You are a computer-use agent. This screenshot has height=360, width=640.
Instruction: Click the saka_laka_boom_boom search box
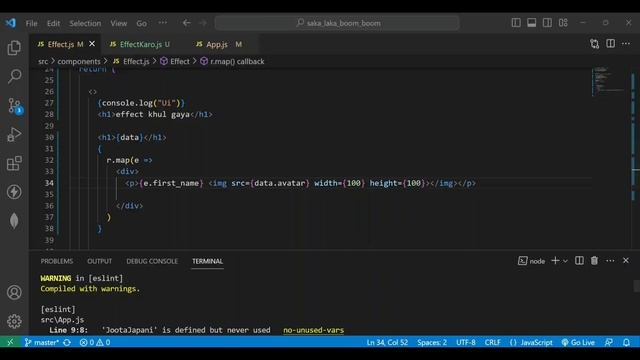[x=337, y=23]
